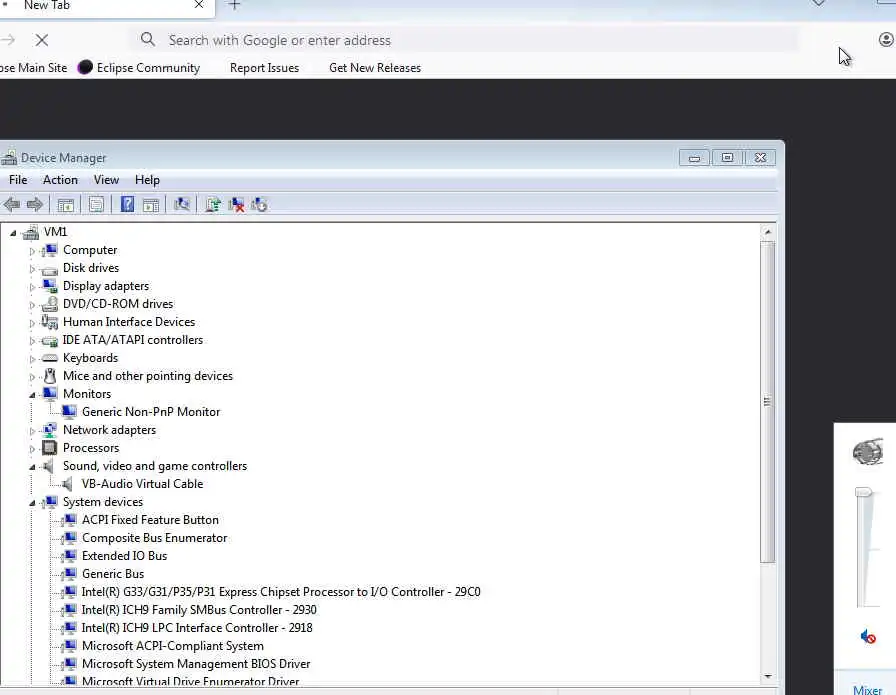Click the scrollbar down arrow in Device Manager
896x695 pixels.
[768, 676]
